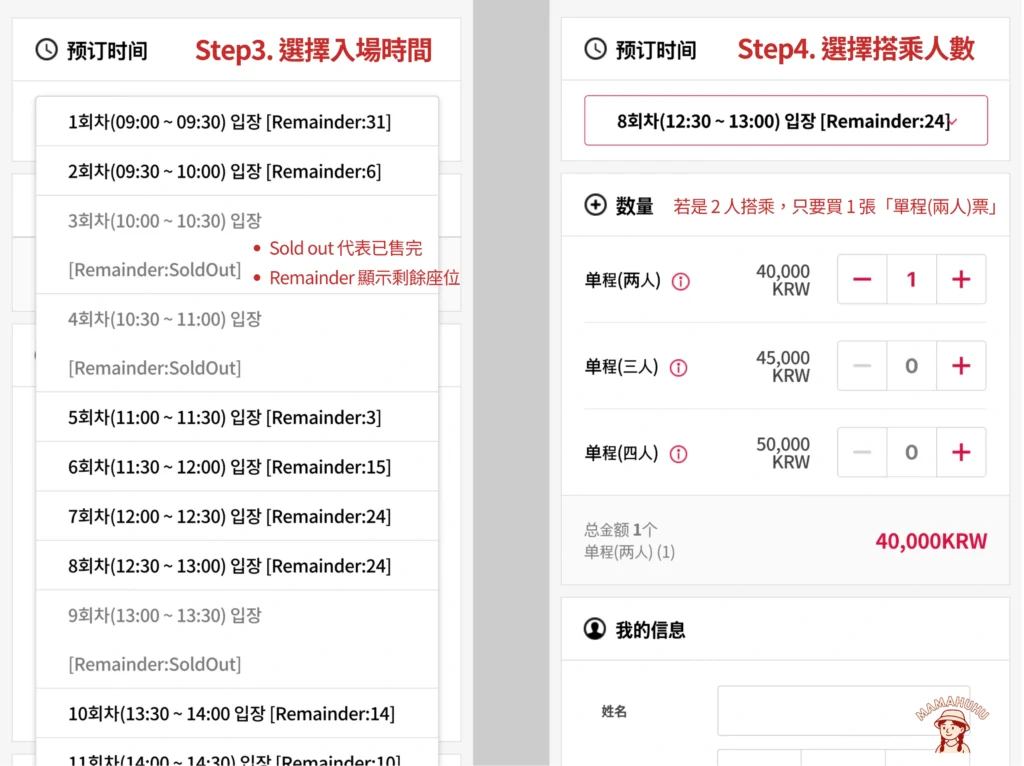Select 6회차 11:30 ~ 12:00 slot
This screenshot has width=1024, height=766.
click(237, 467)
